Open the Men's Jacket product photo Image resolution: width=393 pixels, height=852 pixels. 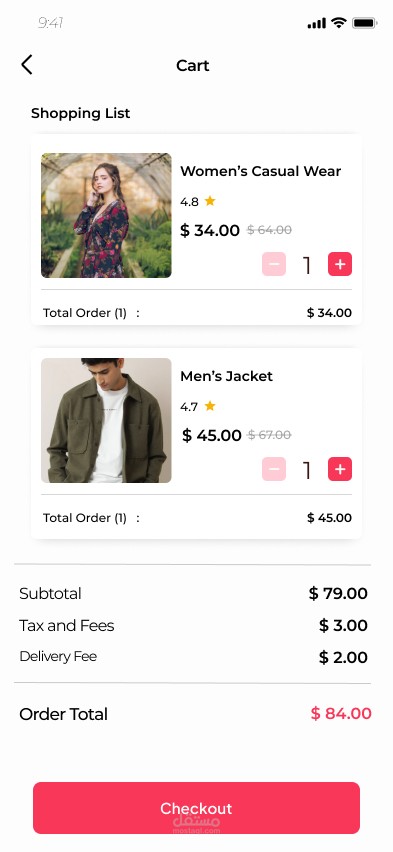point(106,421)
